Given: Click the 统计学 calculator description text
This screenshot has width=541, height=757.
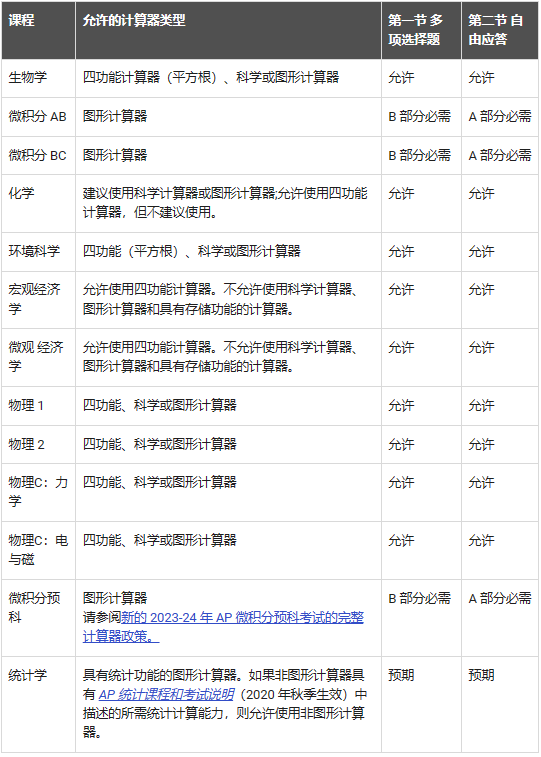Looking at the screenshot, I should (x=225, y=703).
